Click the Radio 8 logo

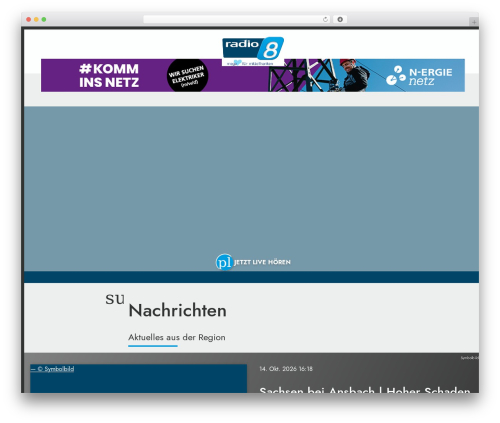(x=253, y=51)
